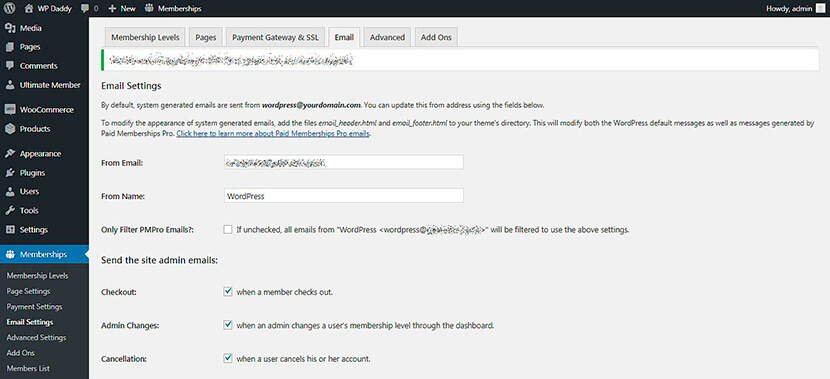Open the Advanced tab
This screenshot has height=379, width=830.
point(387,38)
